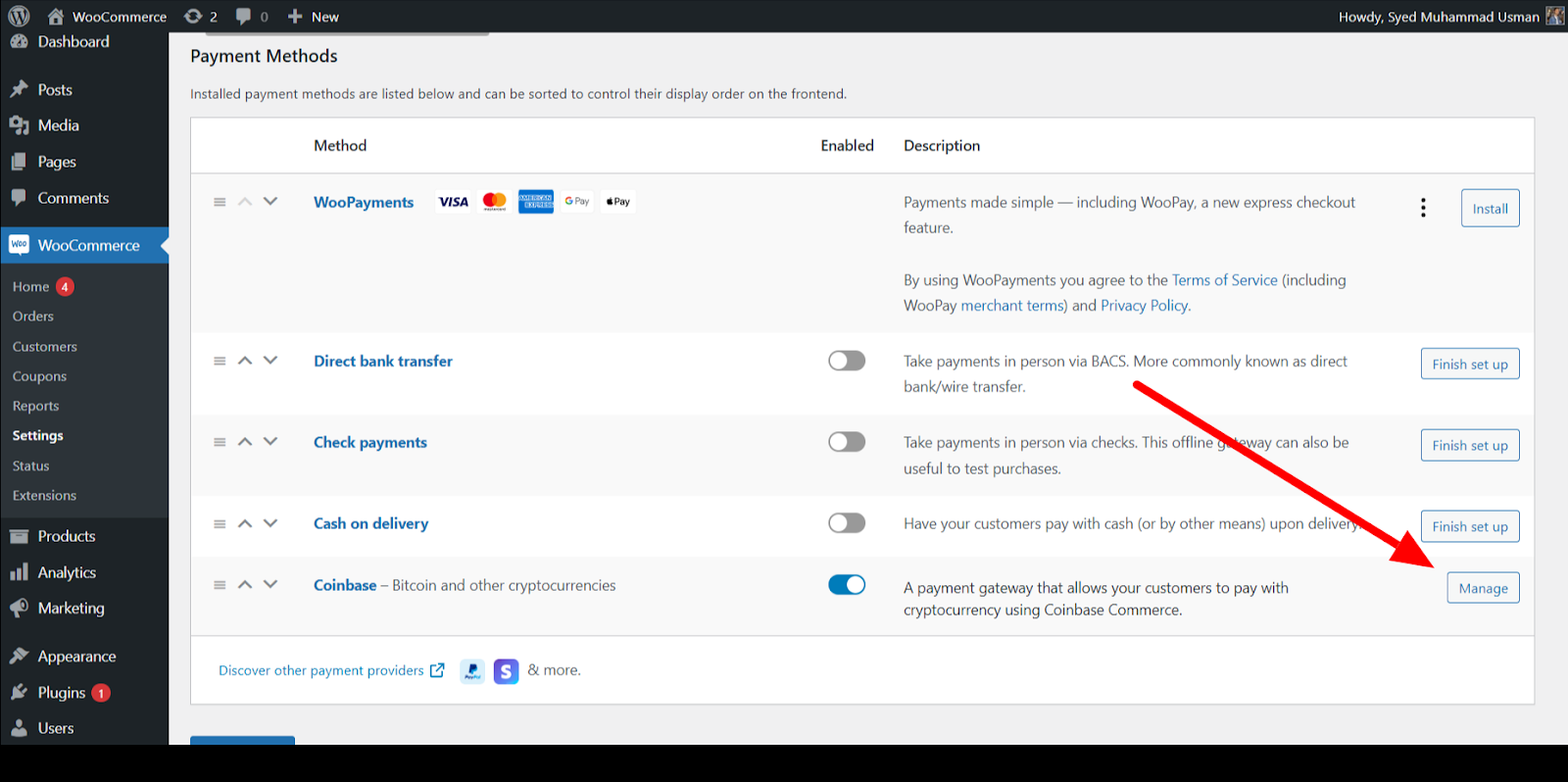1568x782 pixels.
Task: Finish set up for Direct bank transfer
Action: pyautogui.click(x=1470, y=364)
